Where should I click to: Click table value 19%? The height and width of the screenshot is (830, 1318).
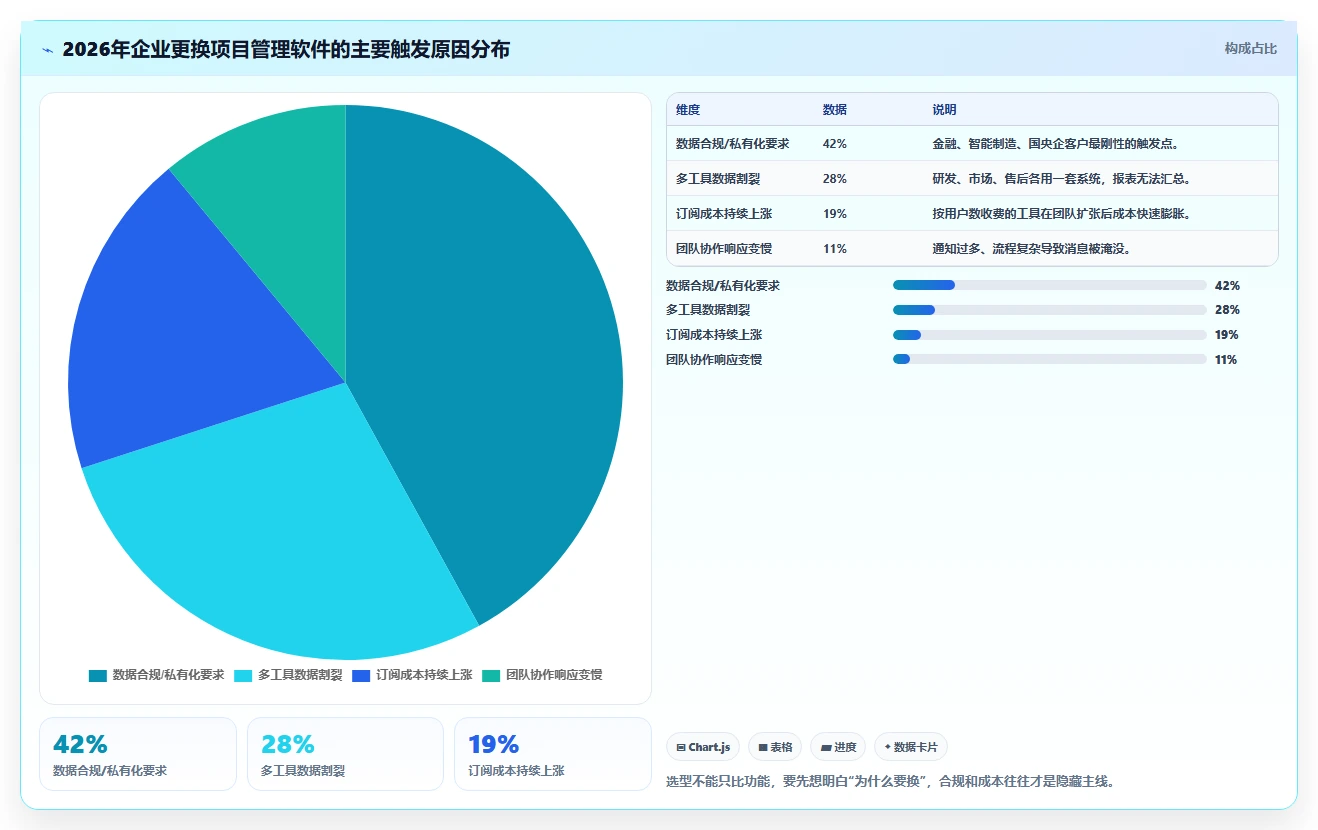coord(835,214)
